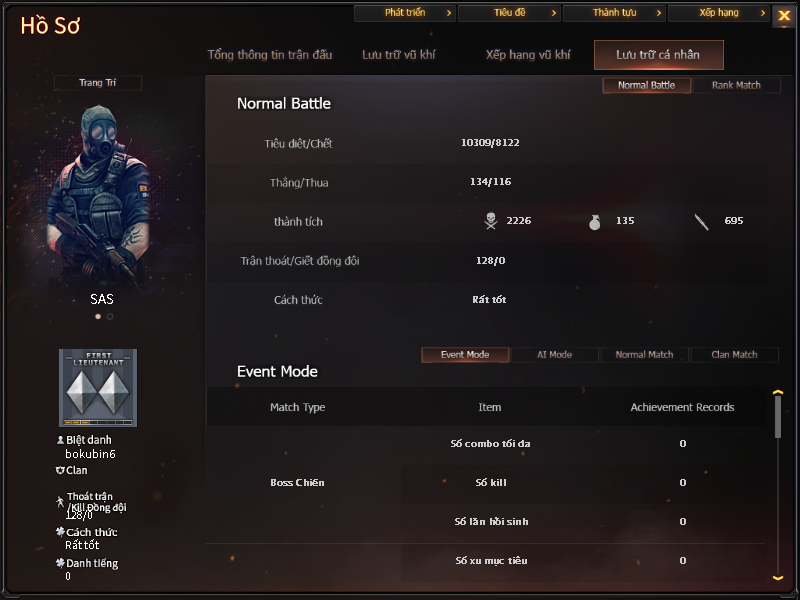Click the grenade kills icon
The image size is (800, 600).
pyautogui.click(x=594, y=222)
